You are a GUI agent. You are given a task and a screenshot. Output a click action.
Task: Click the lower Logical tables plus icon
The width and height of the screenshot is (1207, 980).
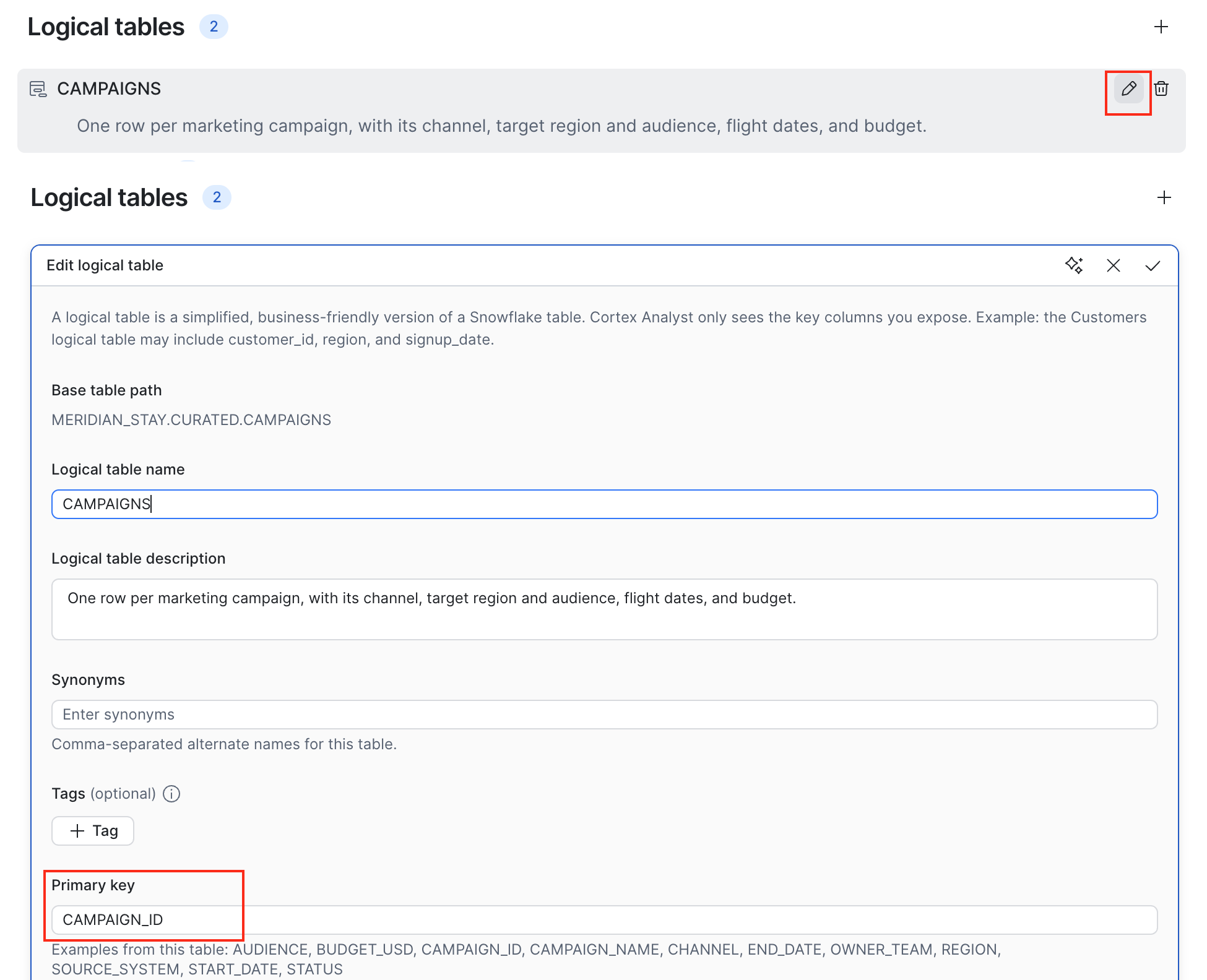(1164, 197)
